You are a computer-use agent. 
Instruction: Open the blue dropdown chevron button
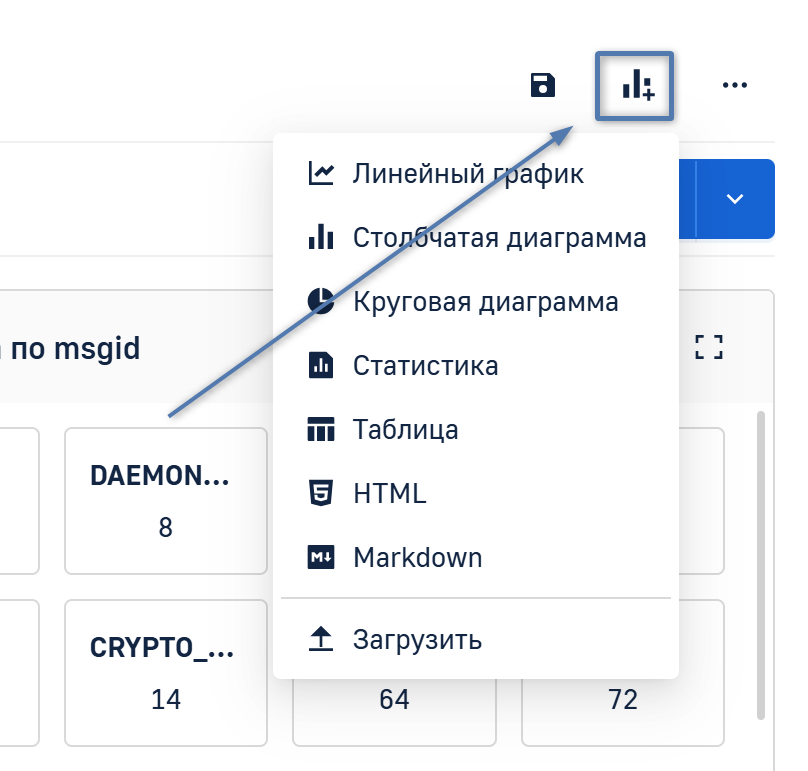point(735,199)
